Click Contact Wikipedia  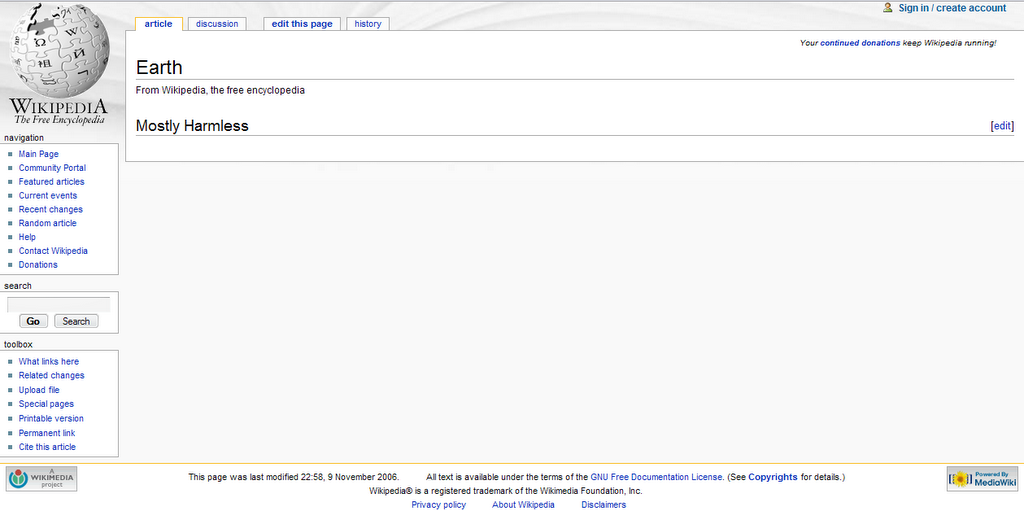click(x=53, y=251)
